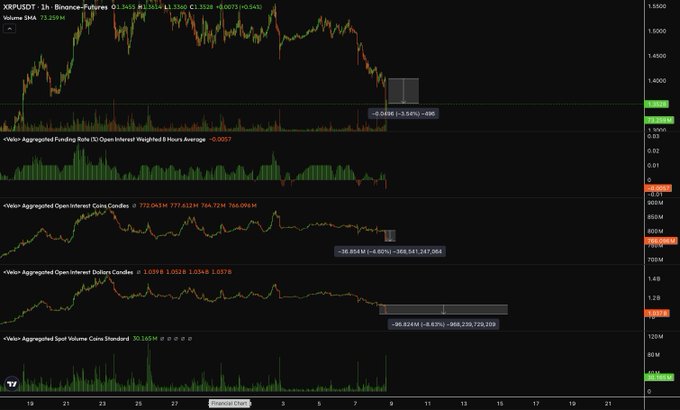The image size is (680, 410).
Task: Click the green 30.165M tag on spot volume axis
Action: tap(659, 377)
